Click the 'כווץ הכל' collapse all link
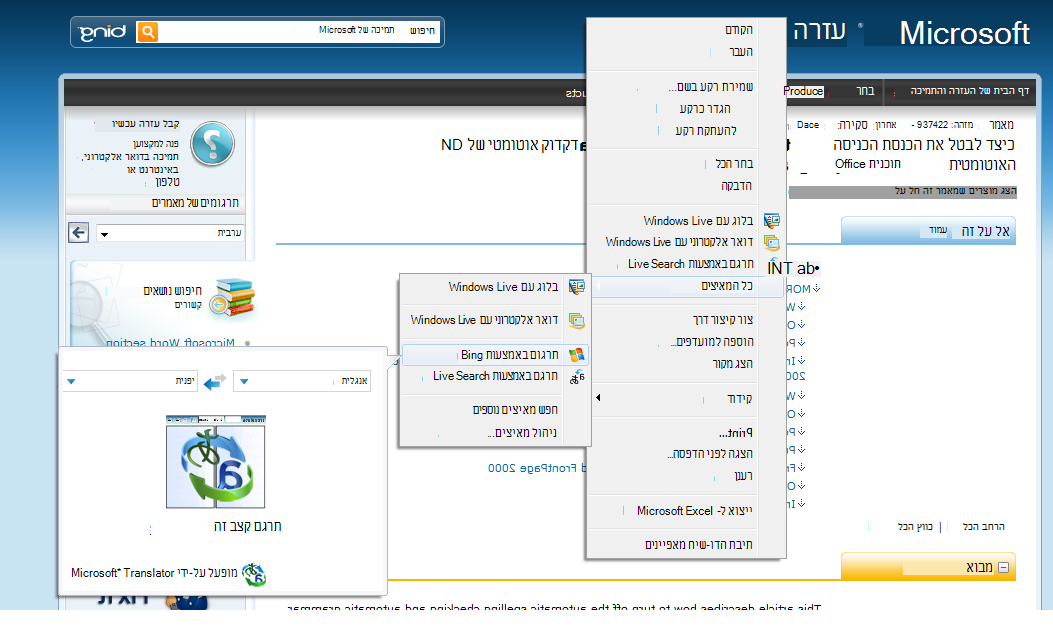This screenshot has height=630, width=1053. (x=915, y=526)
